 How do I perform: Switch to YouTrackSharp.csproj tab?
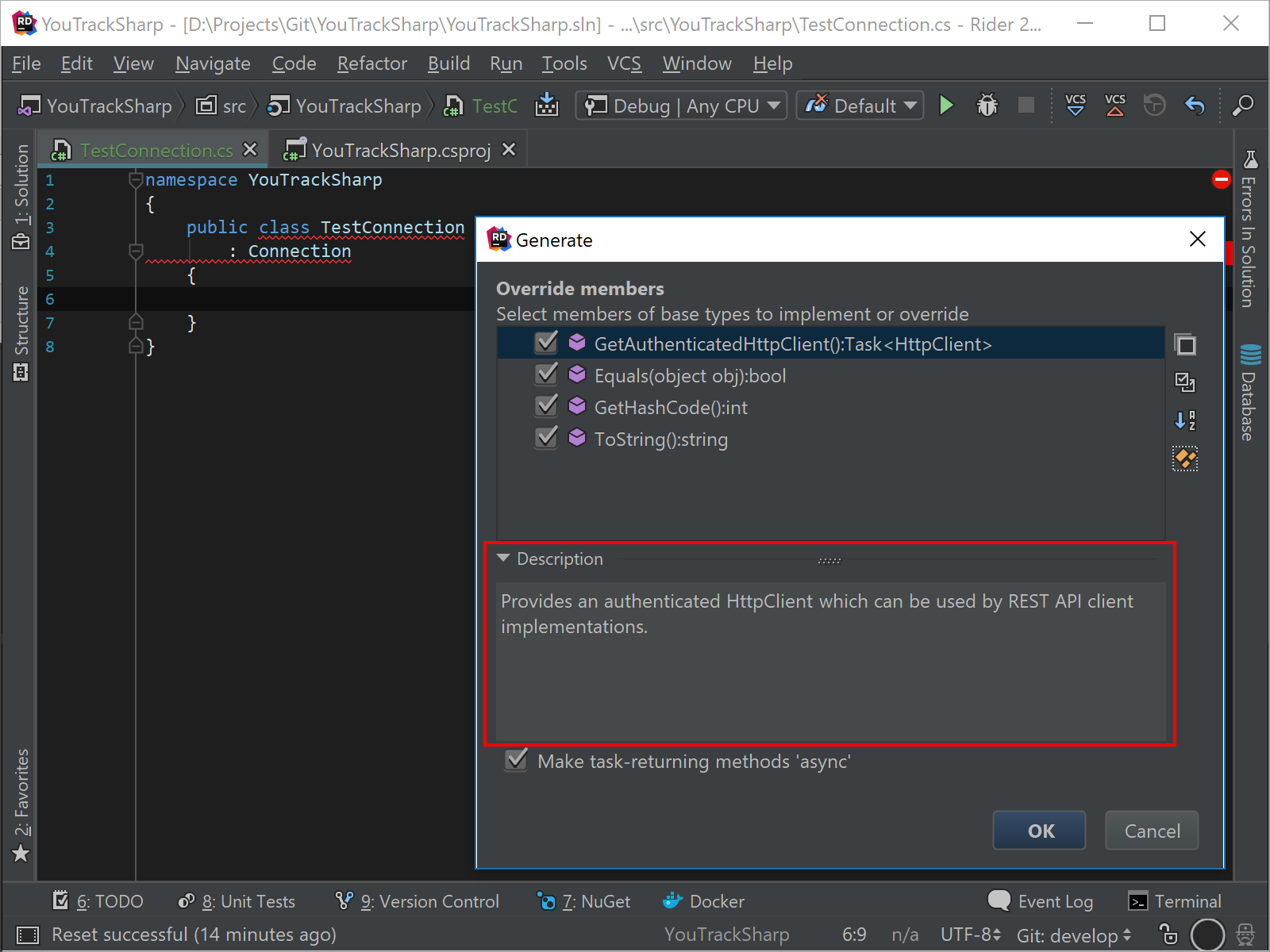[x=401, y=150]
